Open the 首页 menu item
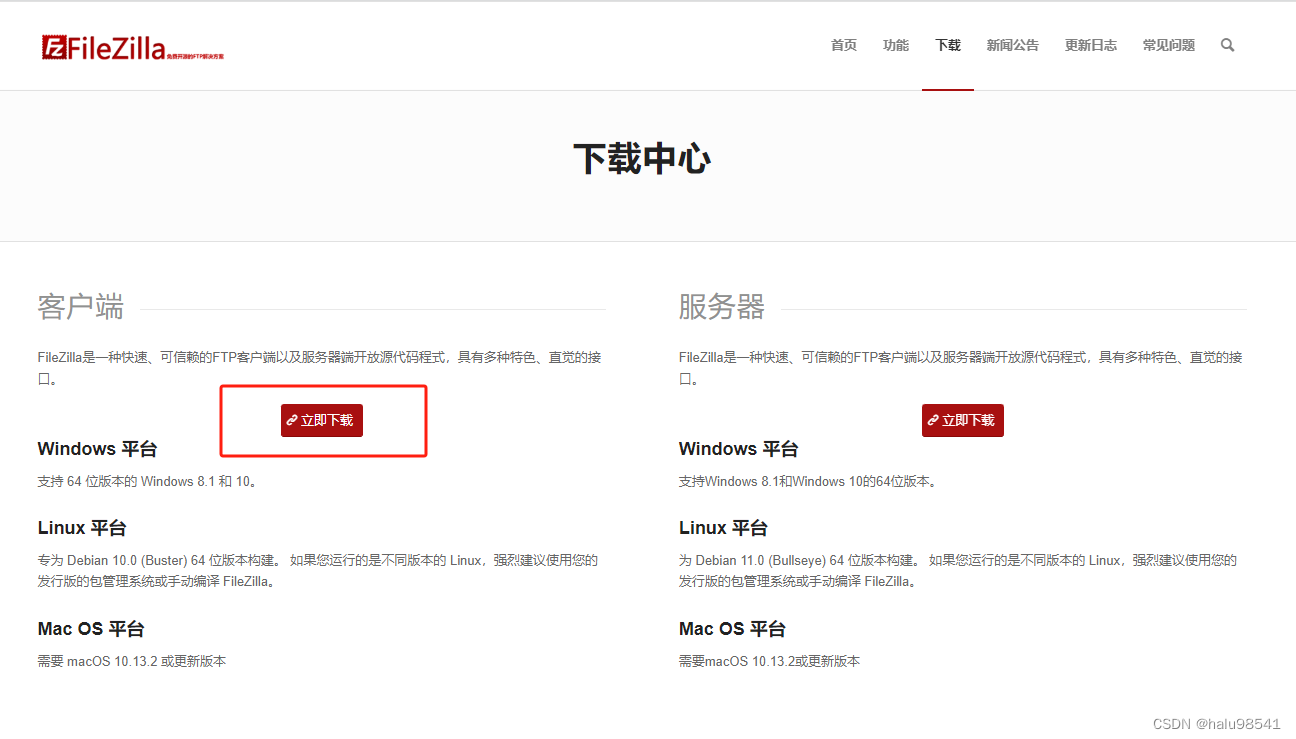 pyautogui.click(x=843, y=45)
